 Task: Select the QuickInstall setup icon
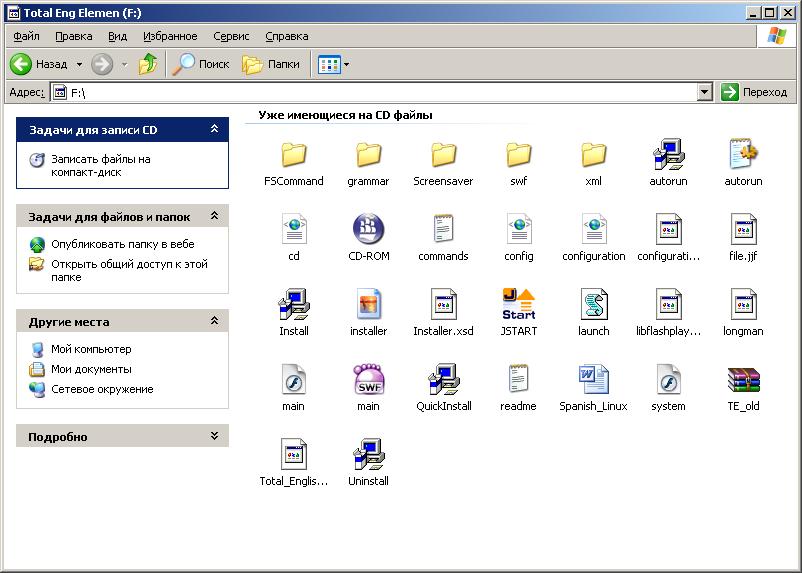tap(443, 379)
